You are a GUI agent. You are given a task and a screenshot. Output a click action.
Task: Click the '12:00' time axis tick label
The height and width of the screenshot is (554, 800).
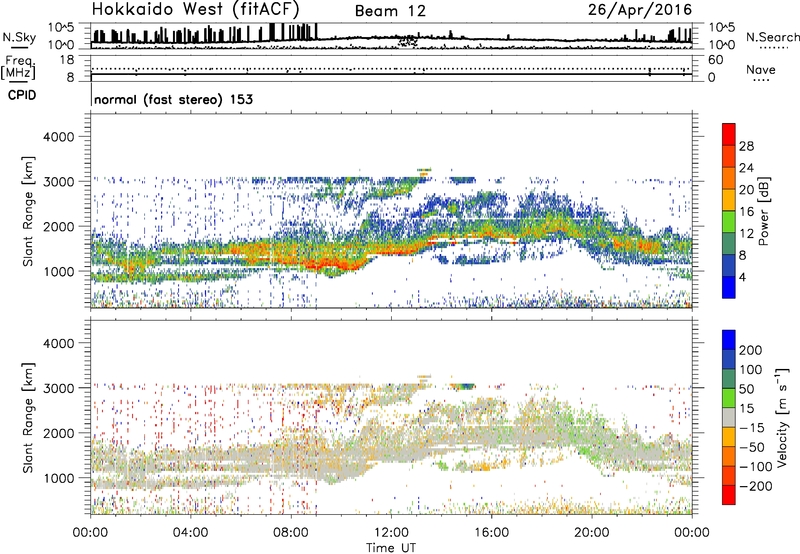coord(391,533)
